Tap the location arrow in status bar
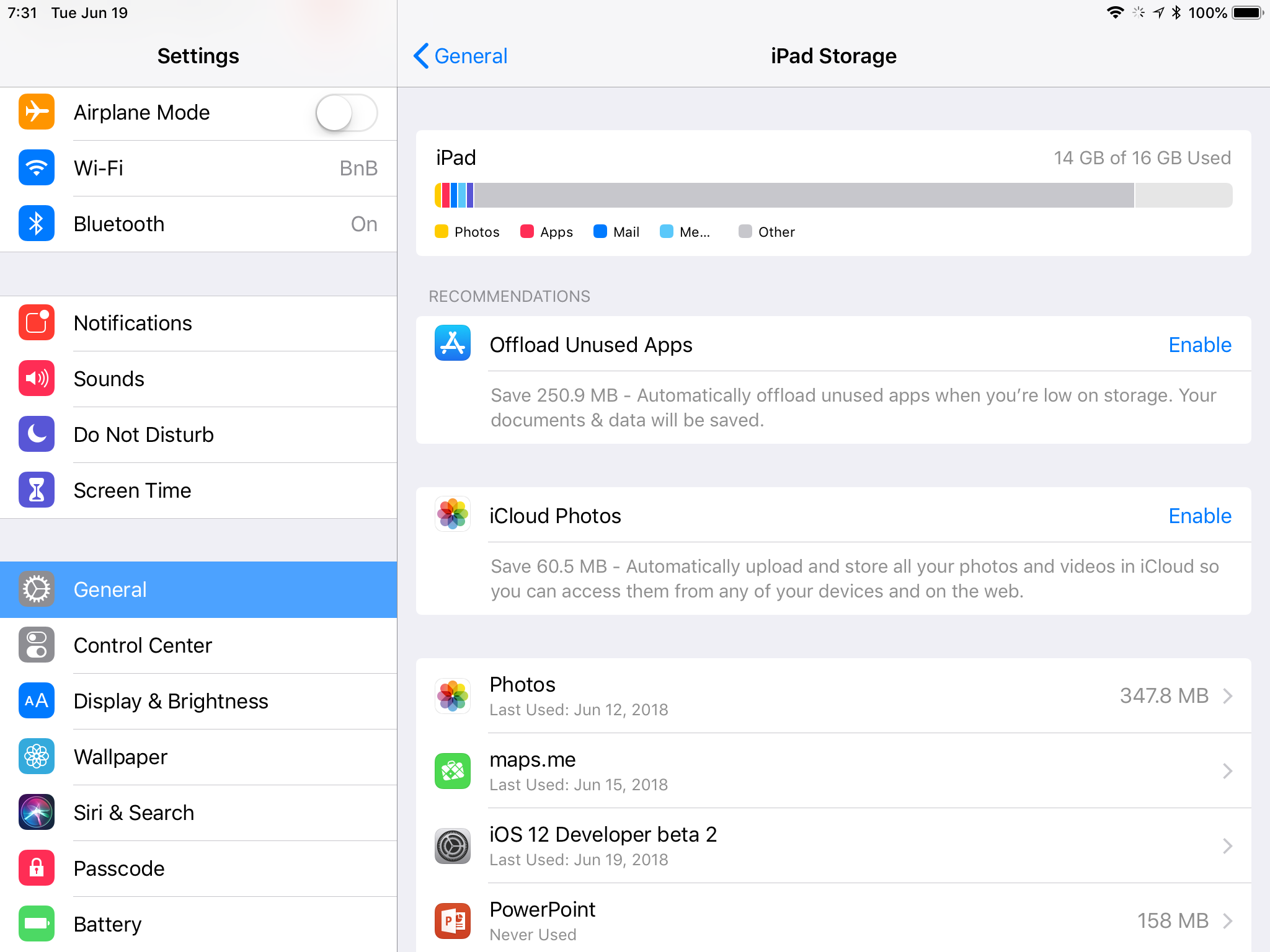 (x=1158, y=12)
